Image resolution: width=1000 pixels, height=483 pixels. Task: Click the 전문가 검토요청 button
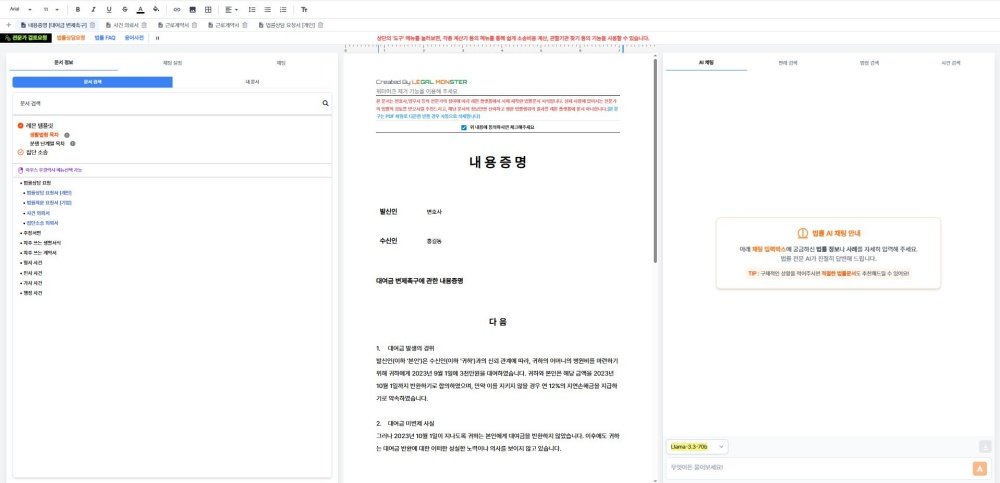(26, 37)
